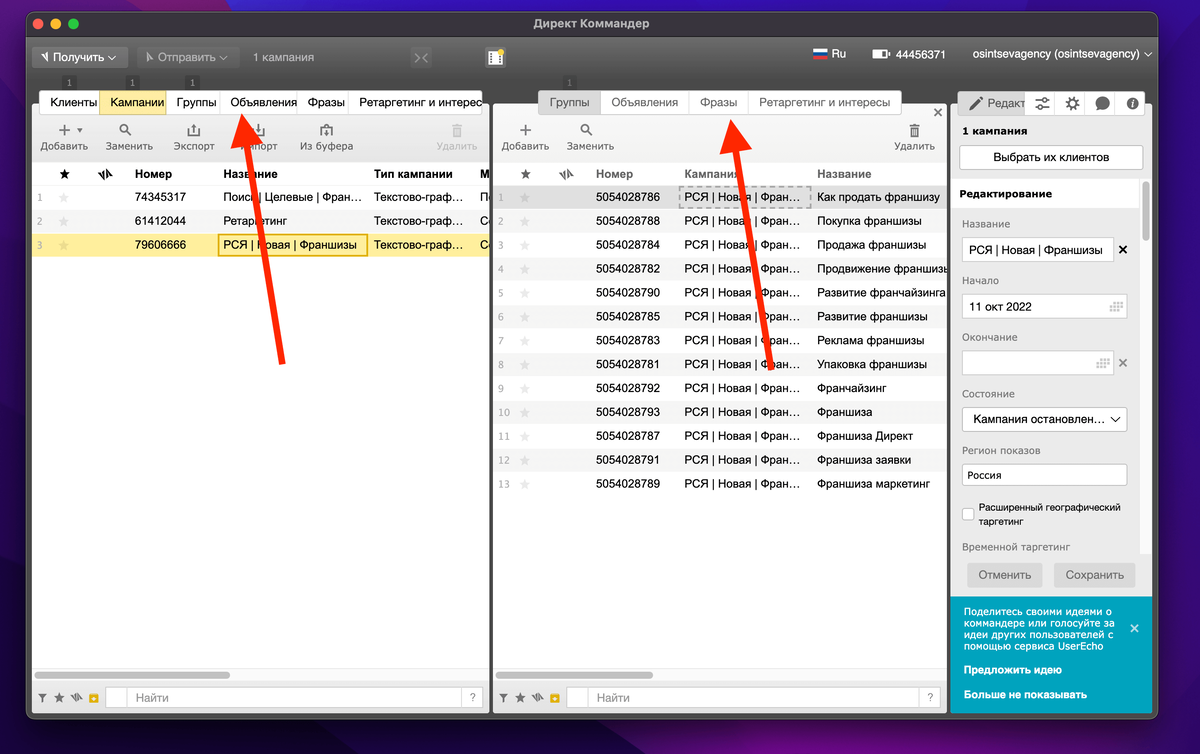Click Добавить plus in groups panel
Screen dimensions: 1200x754
tap(525, 130)
